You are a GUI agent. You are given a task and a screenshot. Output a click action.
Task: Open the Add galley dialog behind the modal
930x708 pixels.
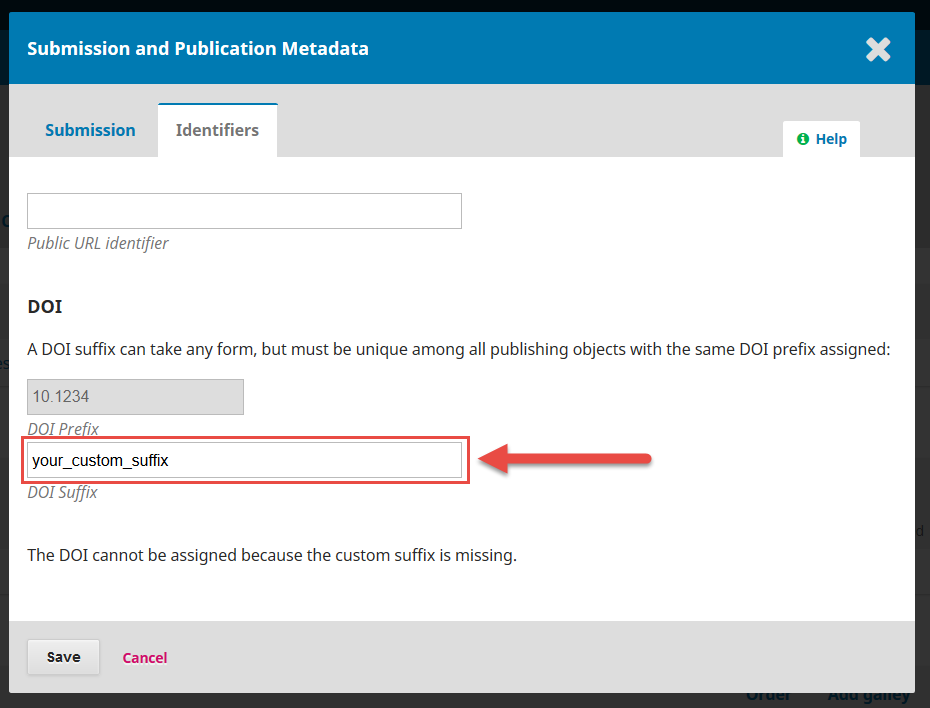pyautogui.click(x=868, y=694)
